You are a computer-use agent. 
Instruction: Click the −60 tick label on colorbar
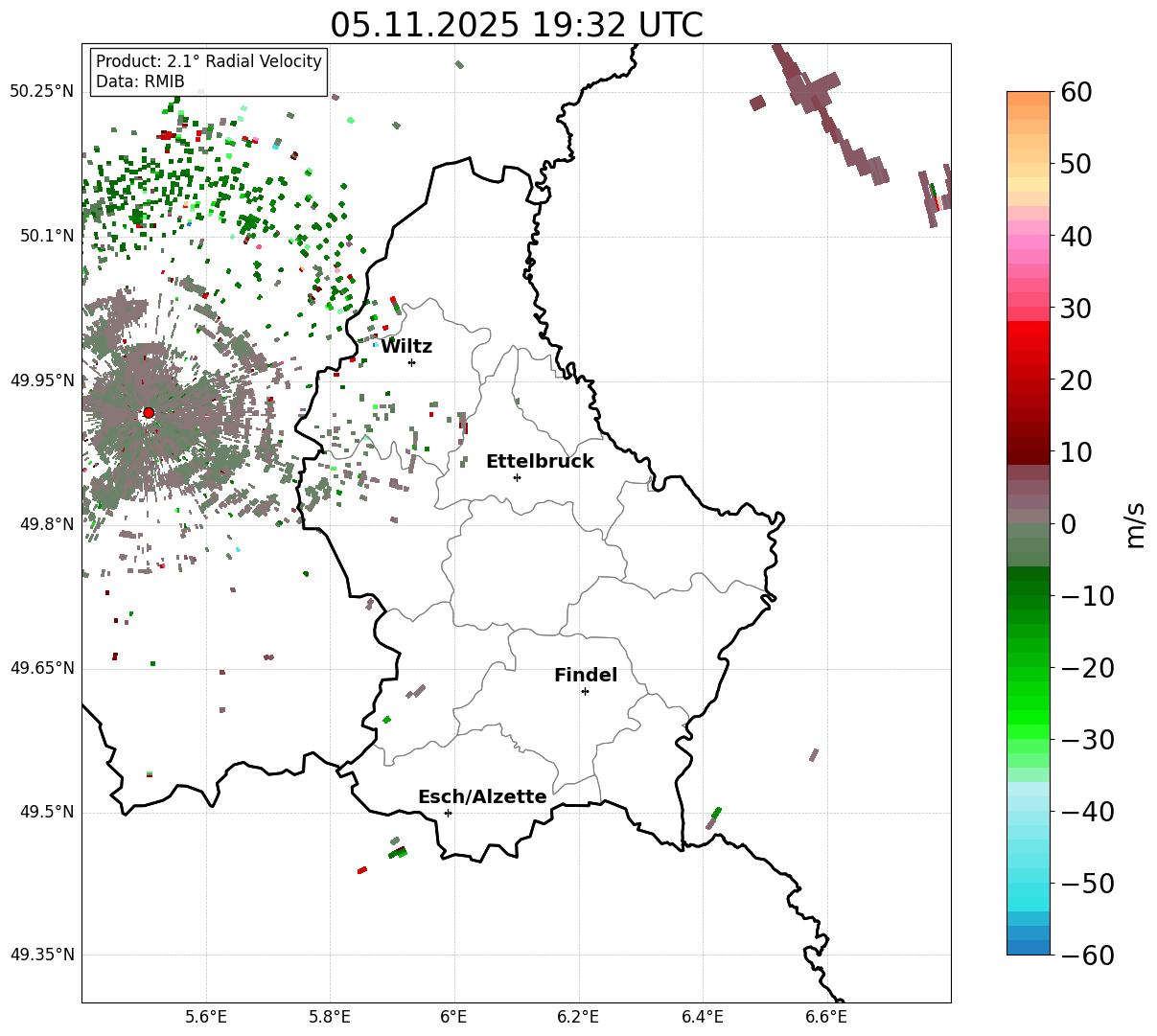coord(1087,955)
